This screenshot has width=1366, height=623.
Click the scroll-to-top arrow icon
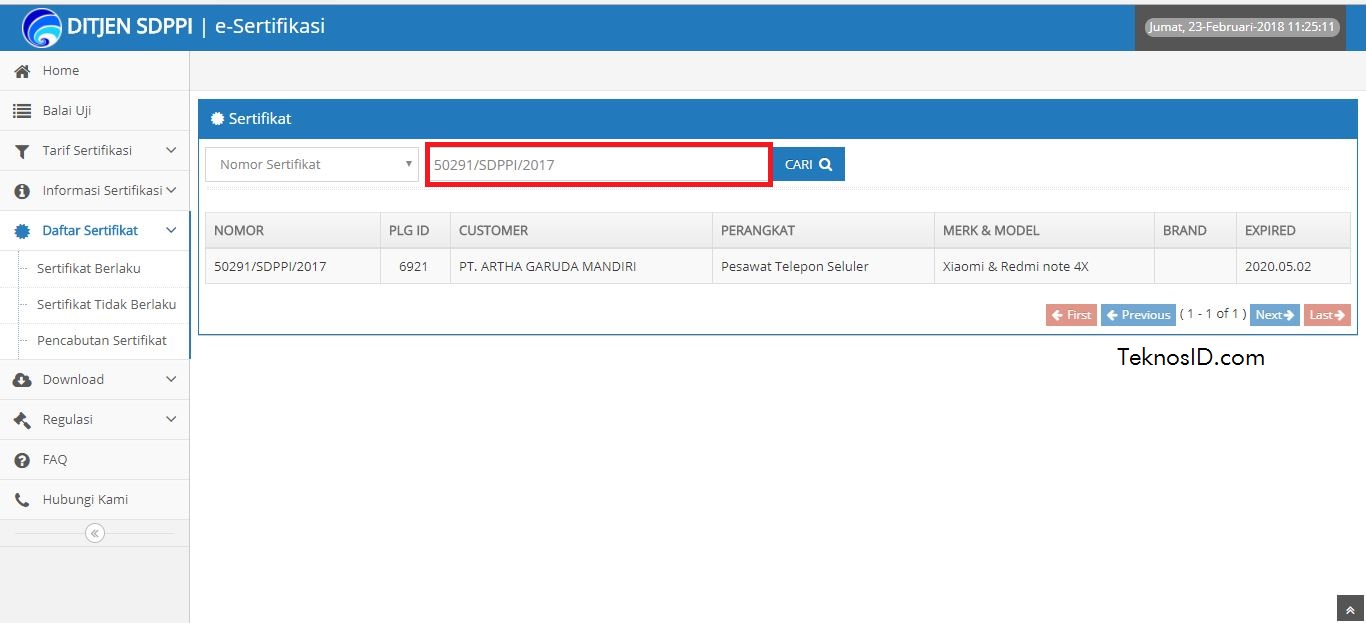click(x=1350, y=609)
